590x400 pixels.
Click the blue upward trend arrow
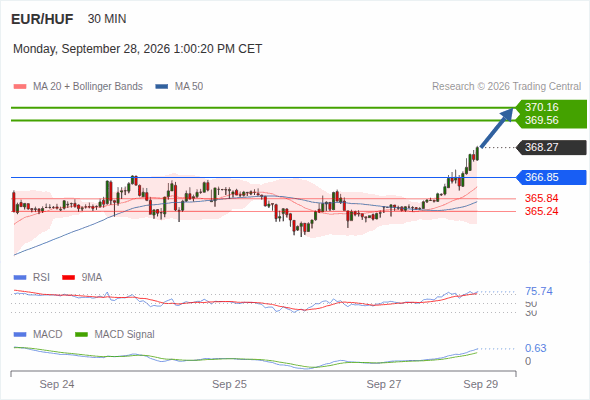[x=497, y=128]
